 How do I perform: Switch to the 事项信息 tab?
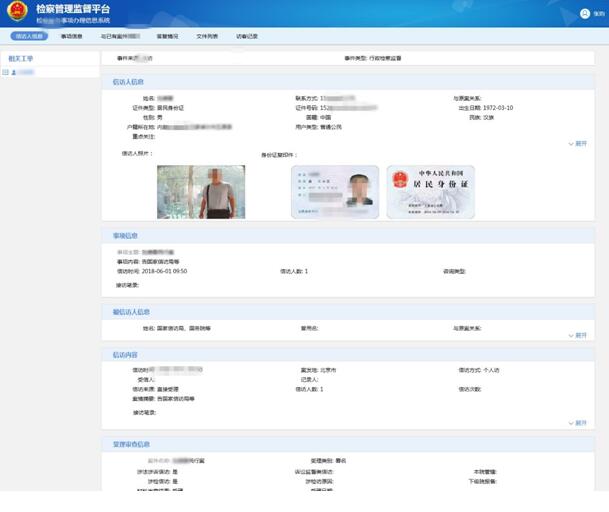pyautogui.click(x=72, y=36)
